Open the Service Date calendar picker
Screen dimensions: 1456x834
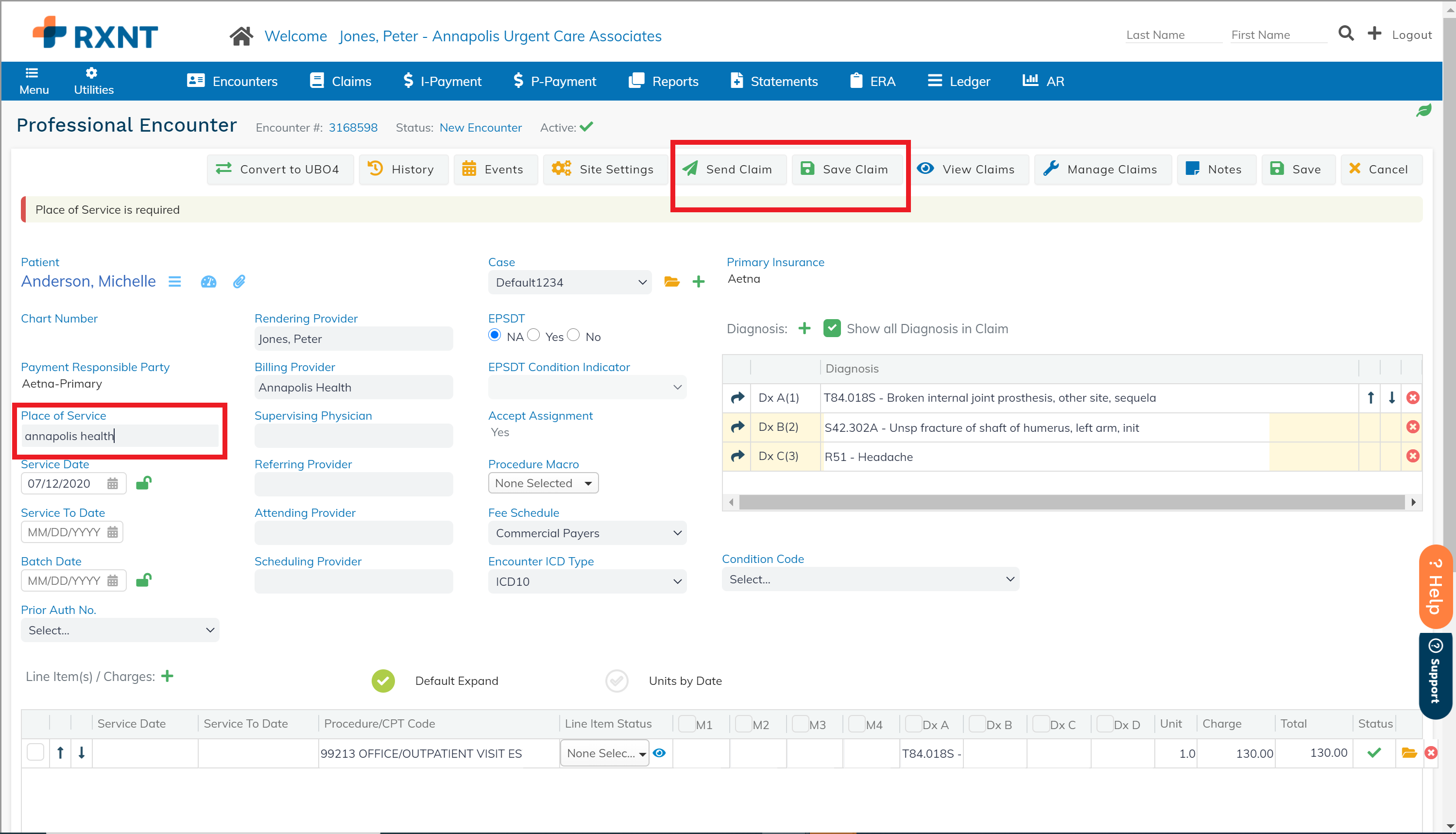[112, 483]
